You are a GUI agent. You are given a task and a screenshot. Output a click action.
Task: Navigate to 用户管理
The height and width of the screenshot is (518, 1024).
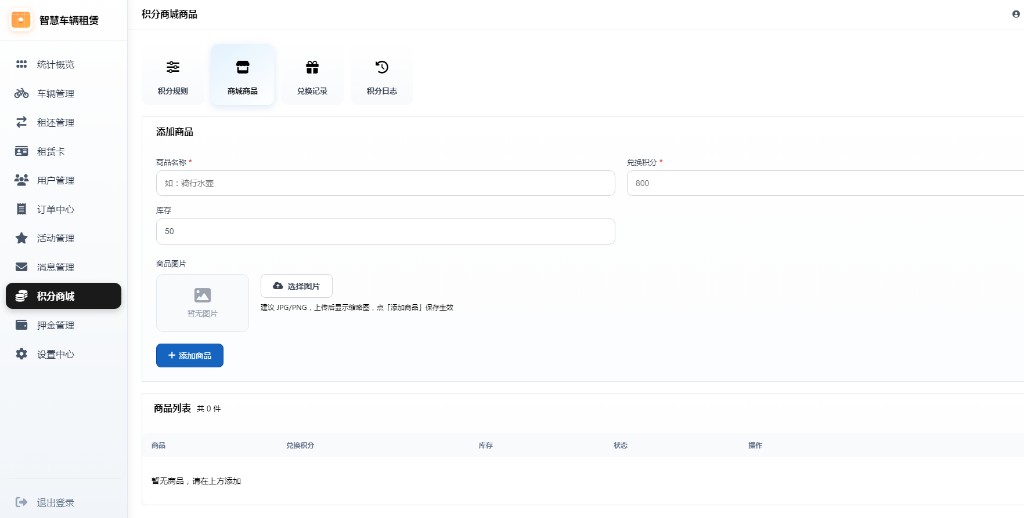pos(63,180)
